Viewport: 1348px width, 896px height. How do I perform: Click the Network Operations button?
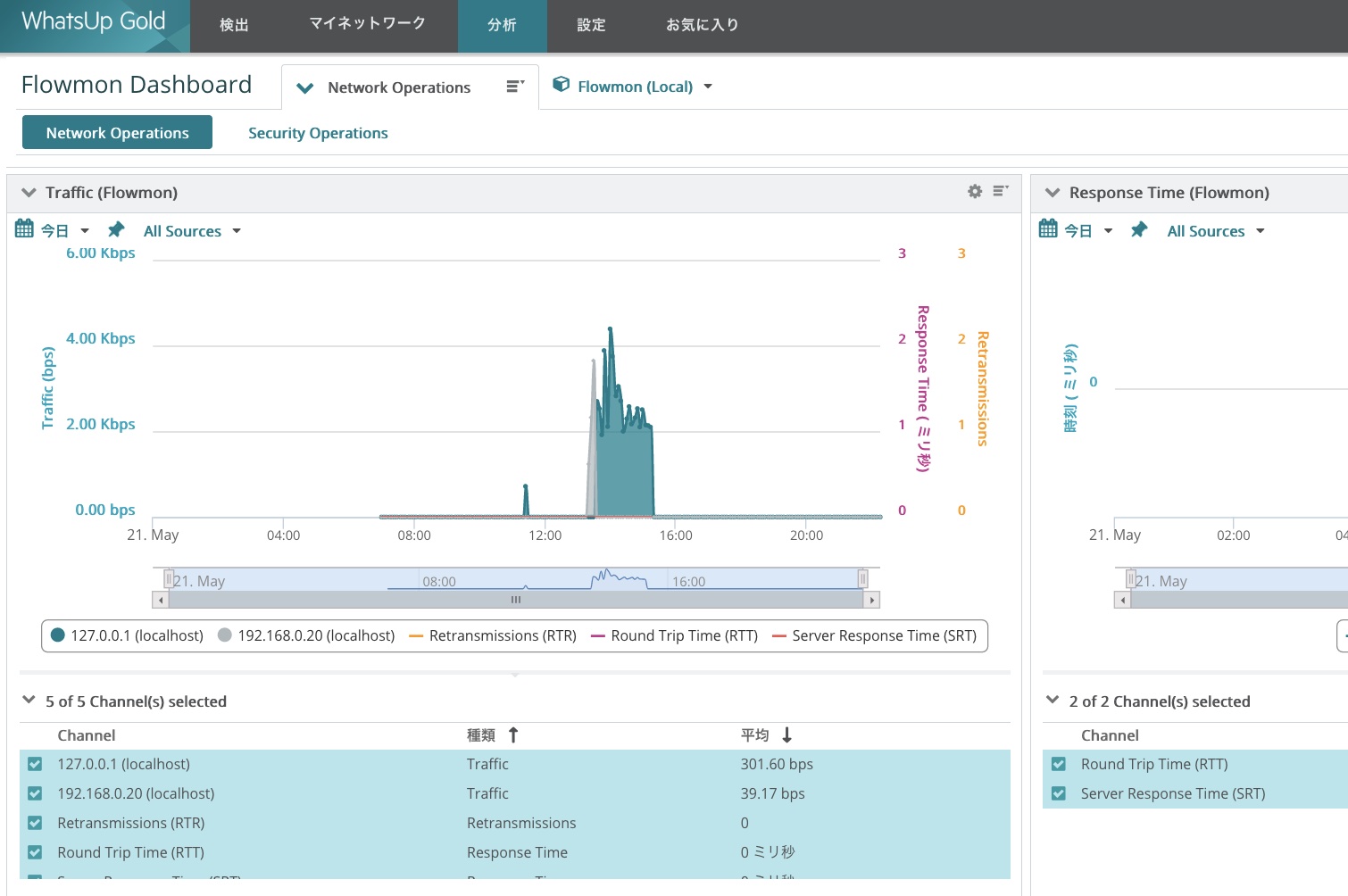117,133
